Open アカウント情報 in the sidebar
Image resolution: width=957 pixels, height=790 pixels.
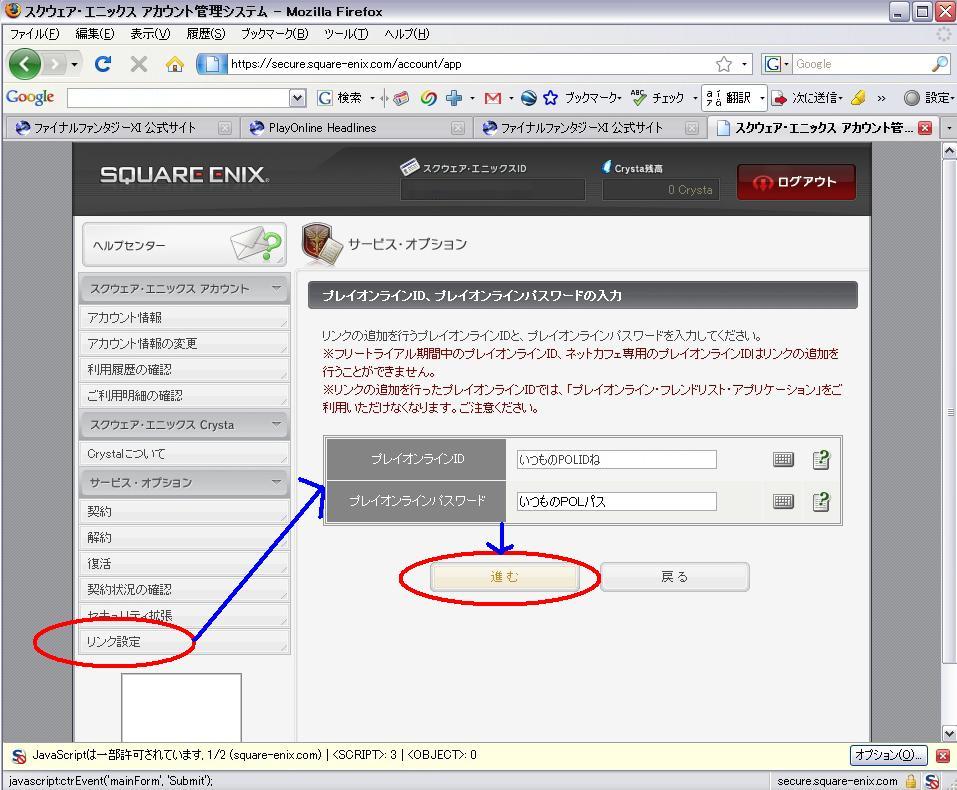pyautogui.click(x=184, y=317)
